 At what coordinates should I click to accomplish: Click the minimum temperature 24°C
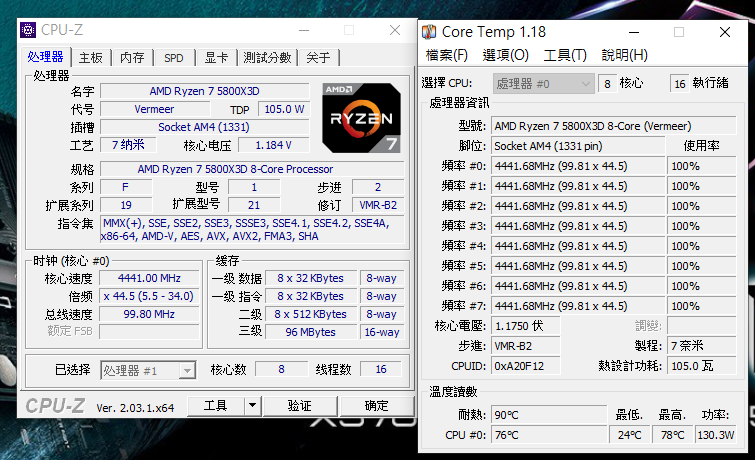click(630, 435)
